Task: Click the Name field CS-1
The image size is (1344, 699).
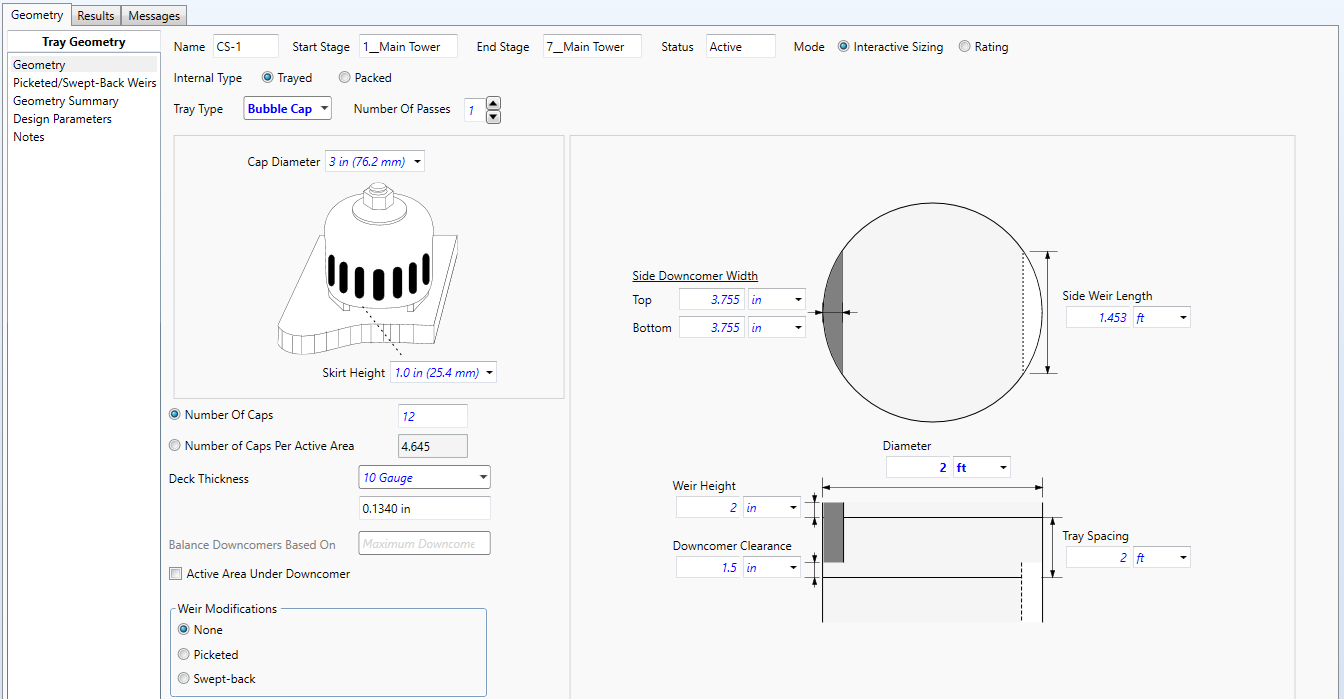Action: click(x=245, y=46)
